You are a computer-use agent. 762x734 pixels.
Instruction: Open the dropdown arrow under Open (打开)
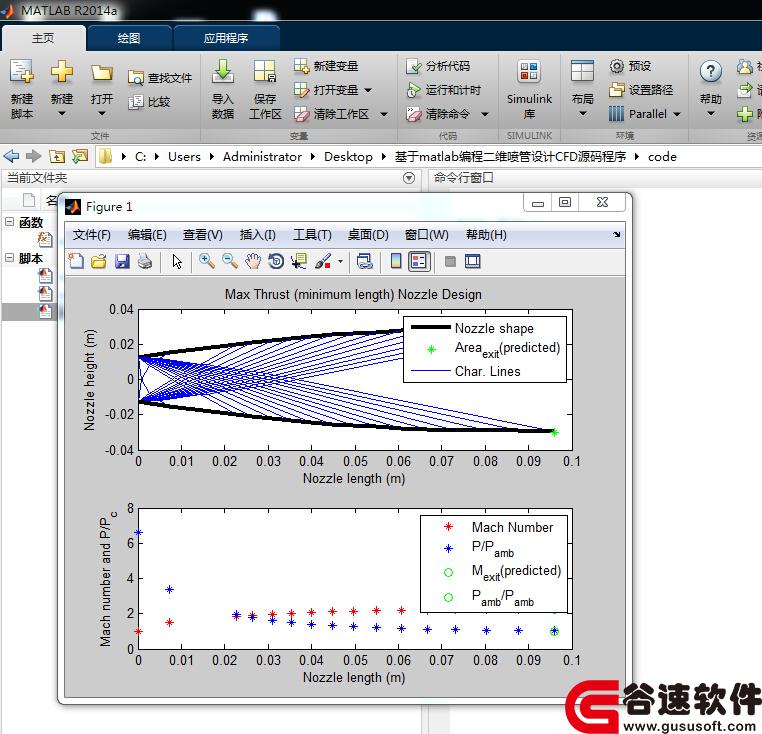[x=102, y=114]
